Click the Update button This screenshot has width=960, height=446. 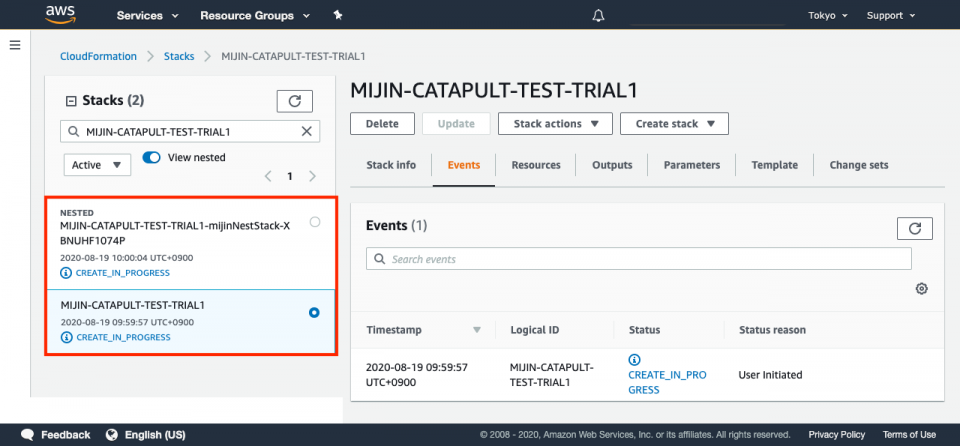[456, 123]
